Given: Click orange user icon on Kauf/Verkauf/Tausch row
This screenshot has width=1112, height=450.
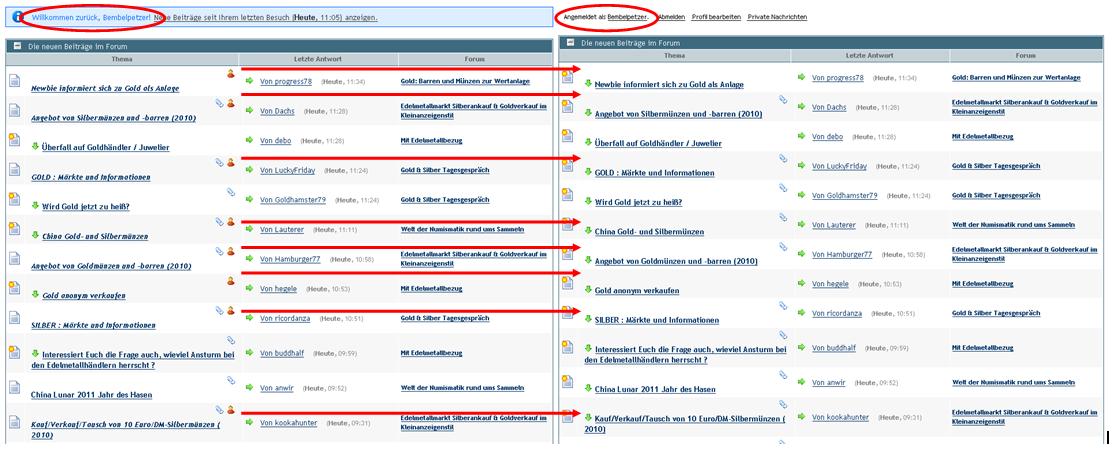Looking at the screenshot, I should coord(230,409).
